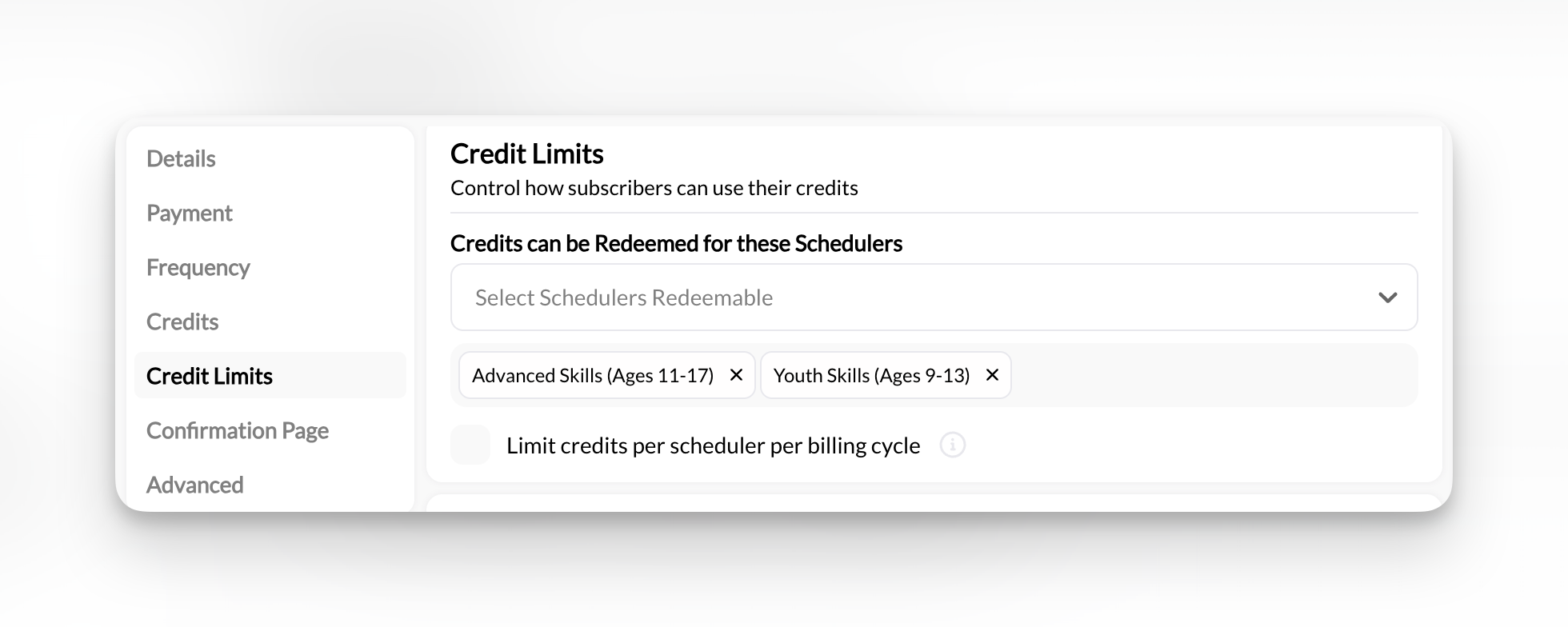
Task: Switch to the Payment section
Action: click(189, 213)
